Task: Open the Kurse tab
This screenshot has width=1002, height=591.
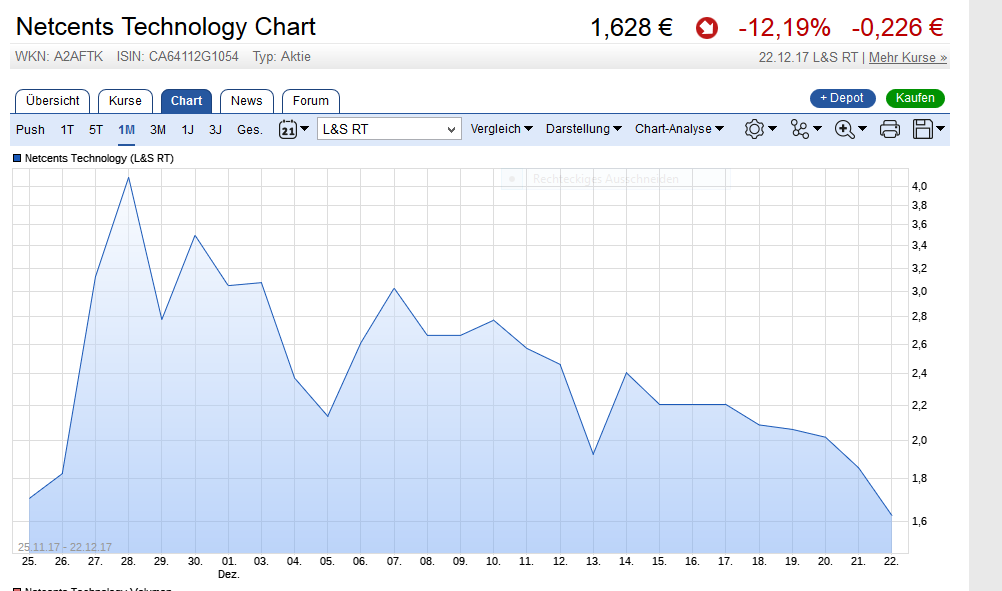Action: click(x=125, y=101)
